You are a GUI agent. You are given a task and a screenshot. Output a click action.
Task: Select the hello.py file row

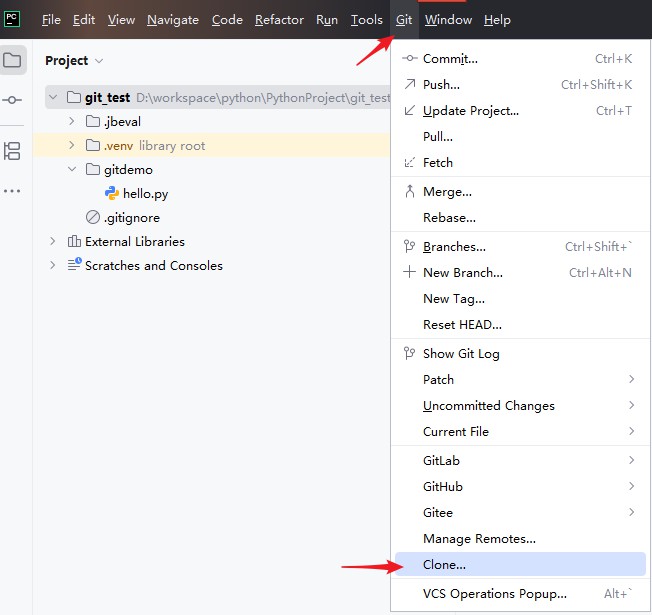click(212, 193)
